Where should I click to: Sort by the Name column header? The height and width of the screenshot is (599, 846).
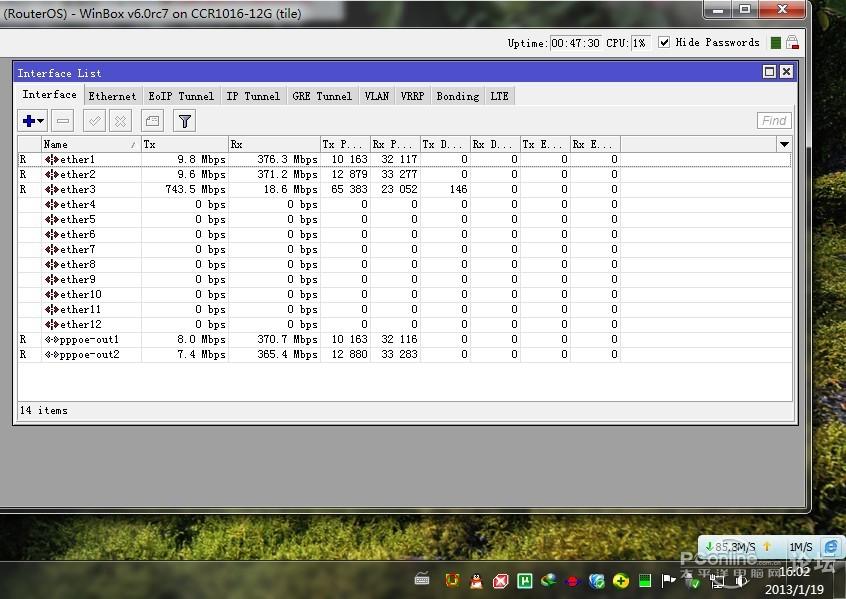pyautogui.click(x=91, y=144)
